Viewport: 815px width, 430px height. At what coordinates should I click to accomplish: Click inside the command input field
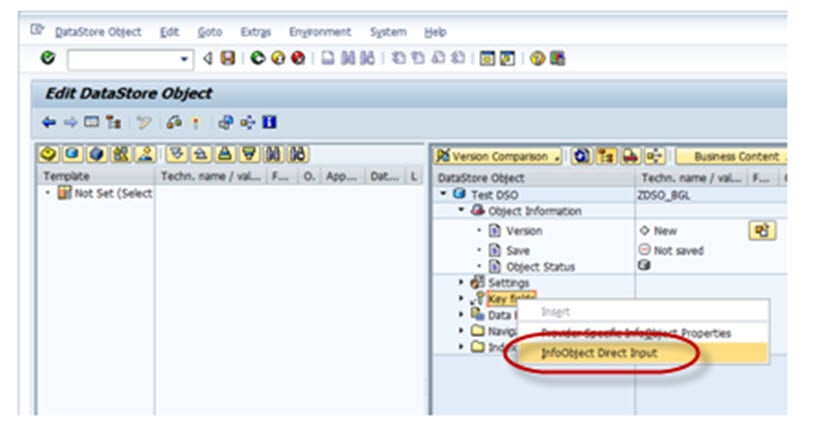point(120,59)
